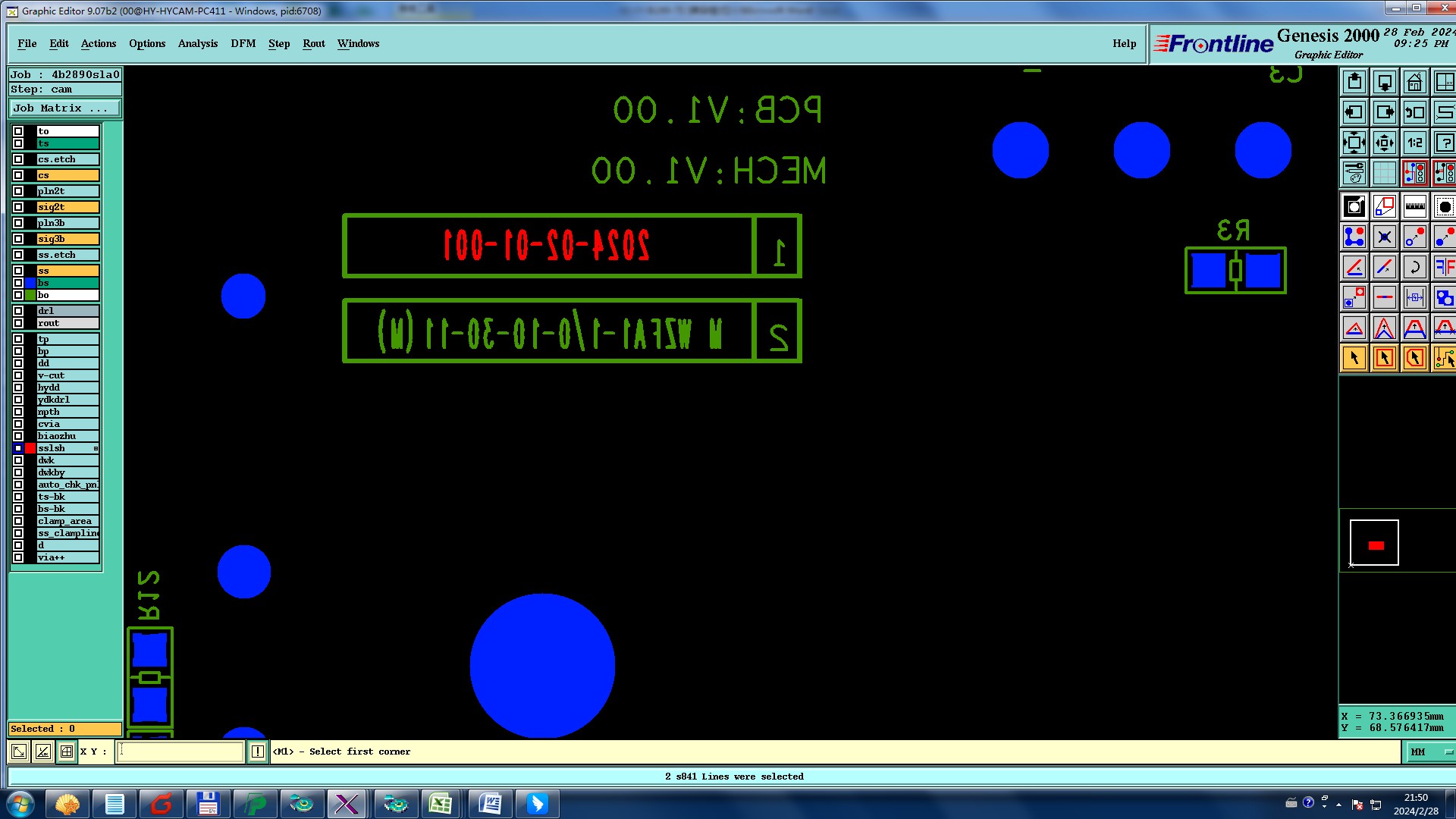Click the Home view icon
Image resolution: width=1456 pixels, height=819 pixels.
pyautogui.click(x=1414, y=82)
